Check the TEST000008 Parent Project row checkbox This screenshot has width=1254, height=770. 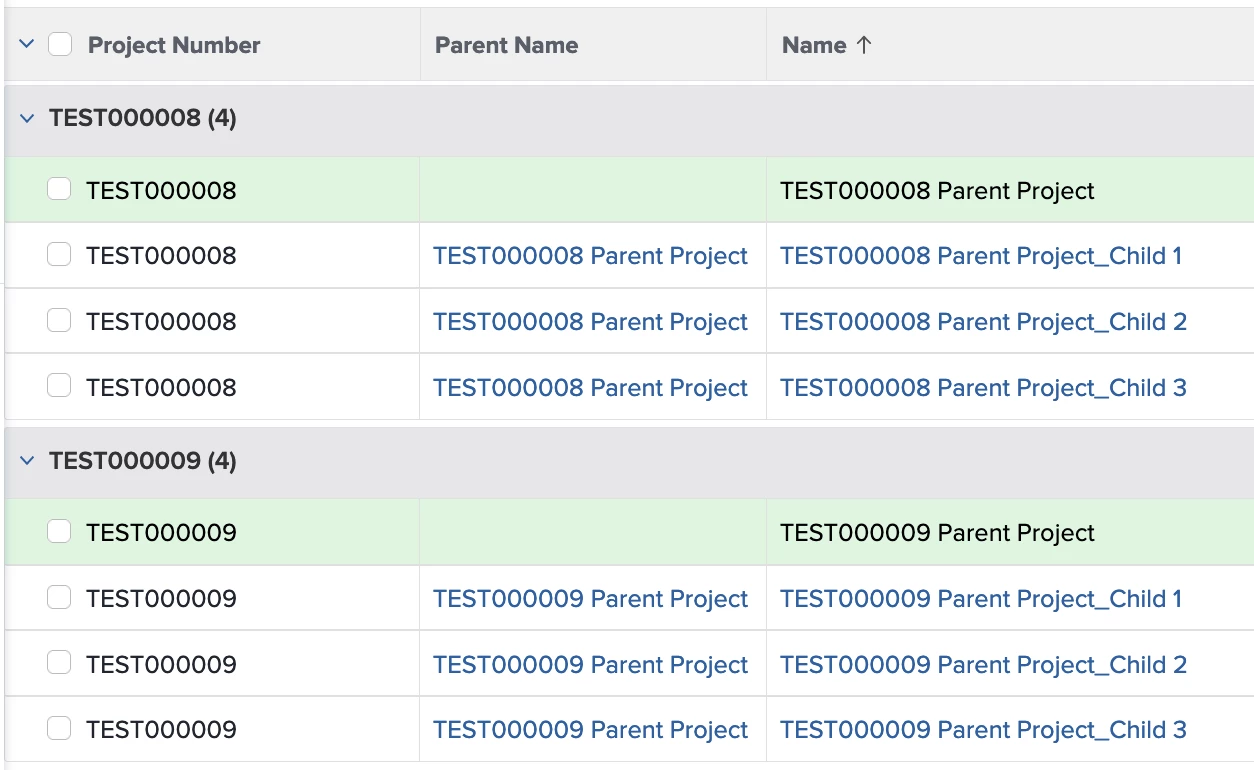point(59,189)
